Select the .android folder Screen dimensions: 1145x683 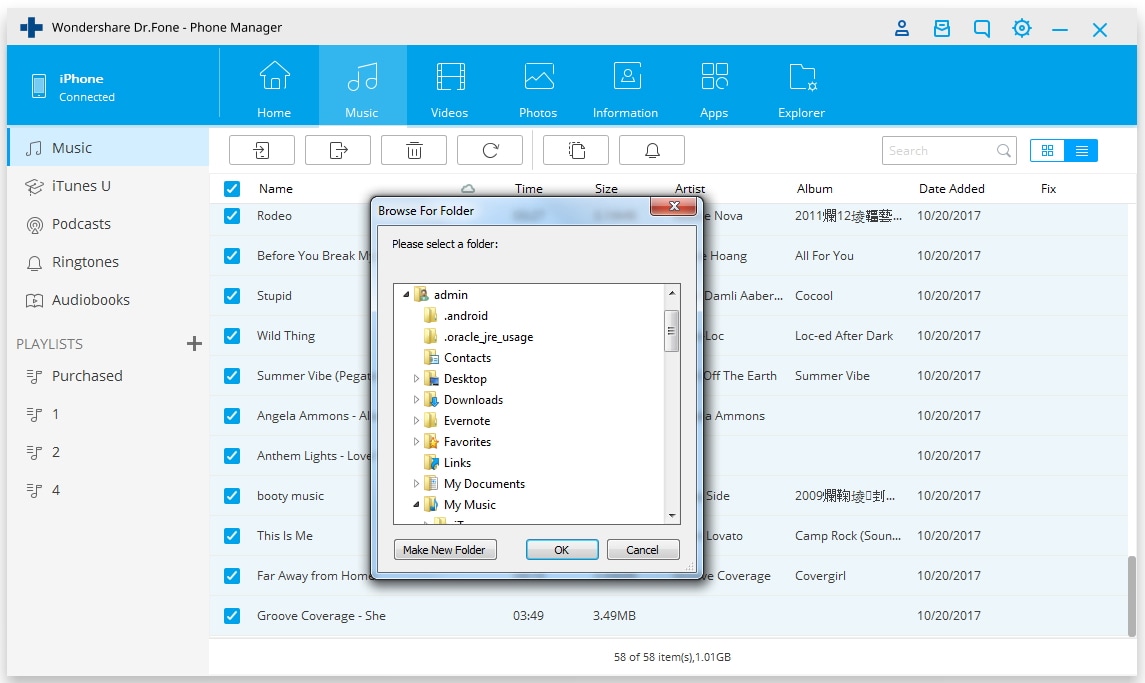pyautogui.click(x=465, y=316)
